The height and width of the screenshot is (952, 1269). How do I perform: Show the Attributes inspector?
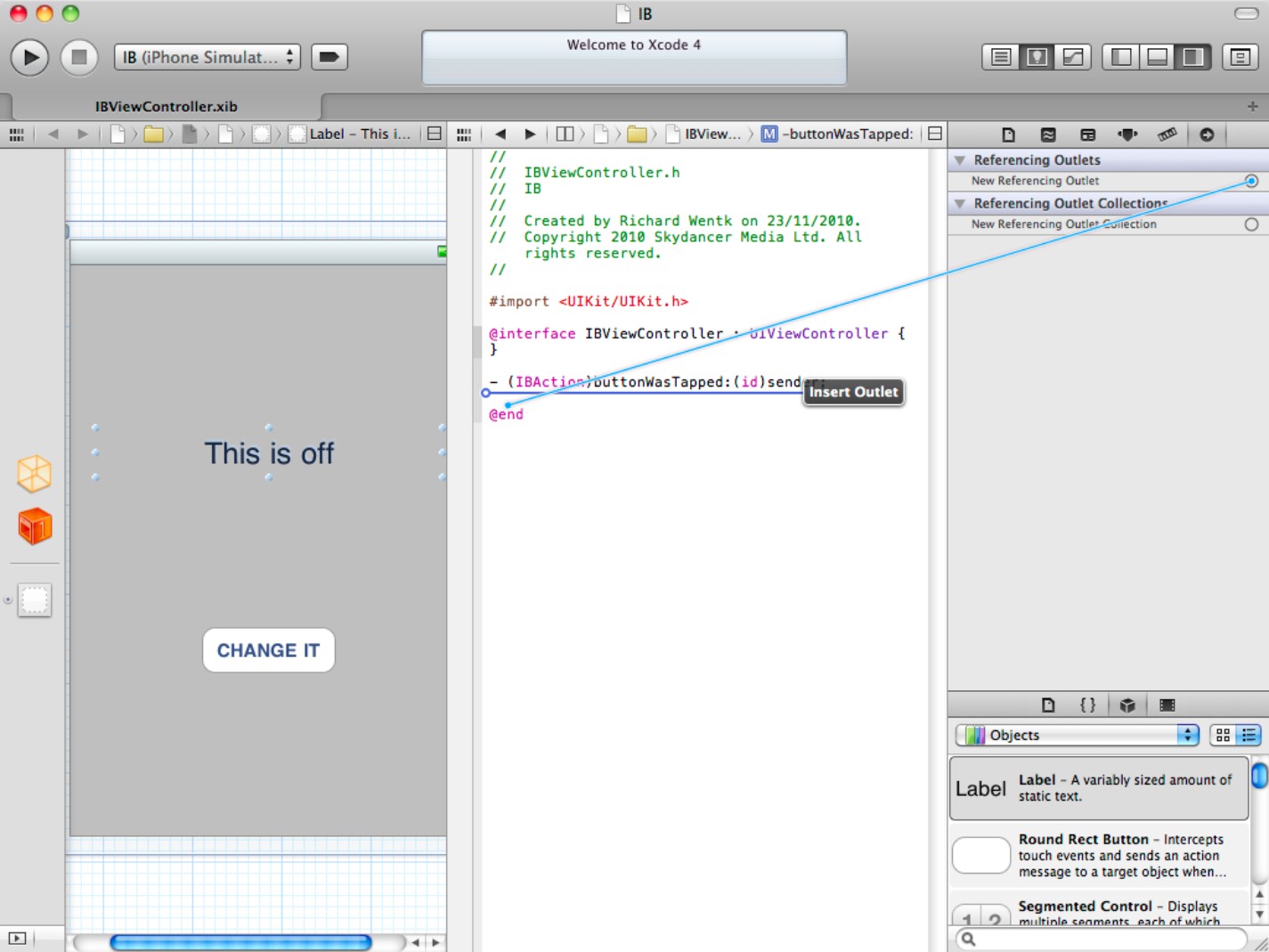[x=1127, y=134]
